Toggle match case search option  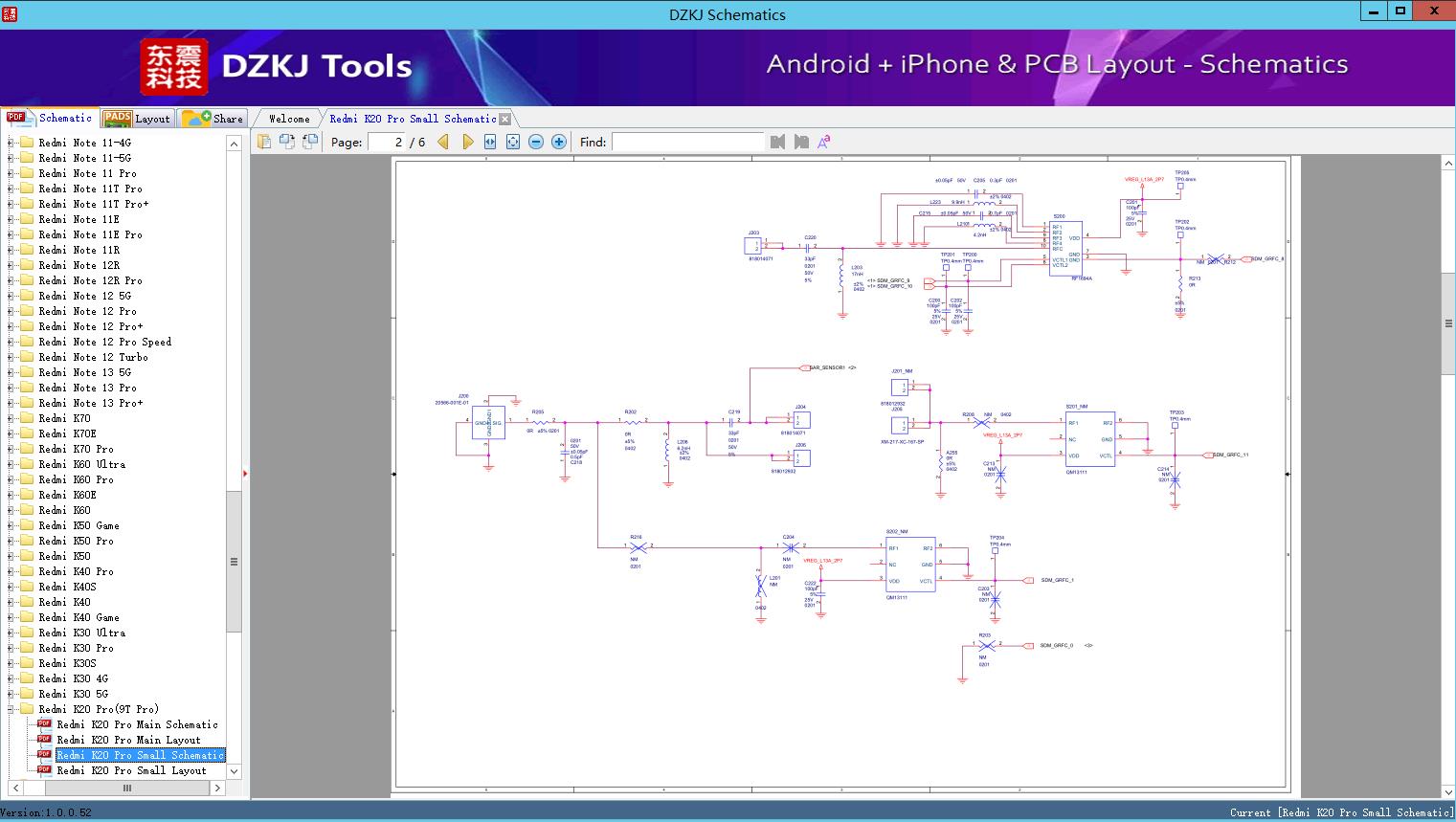point(823,142)
